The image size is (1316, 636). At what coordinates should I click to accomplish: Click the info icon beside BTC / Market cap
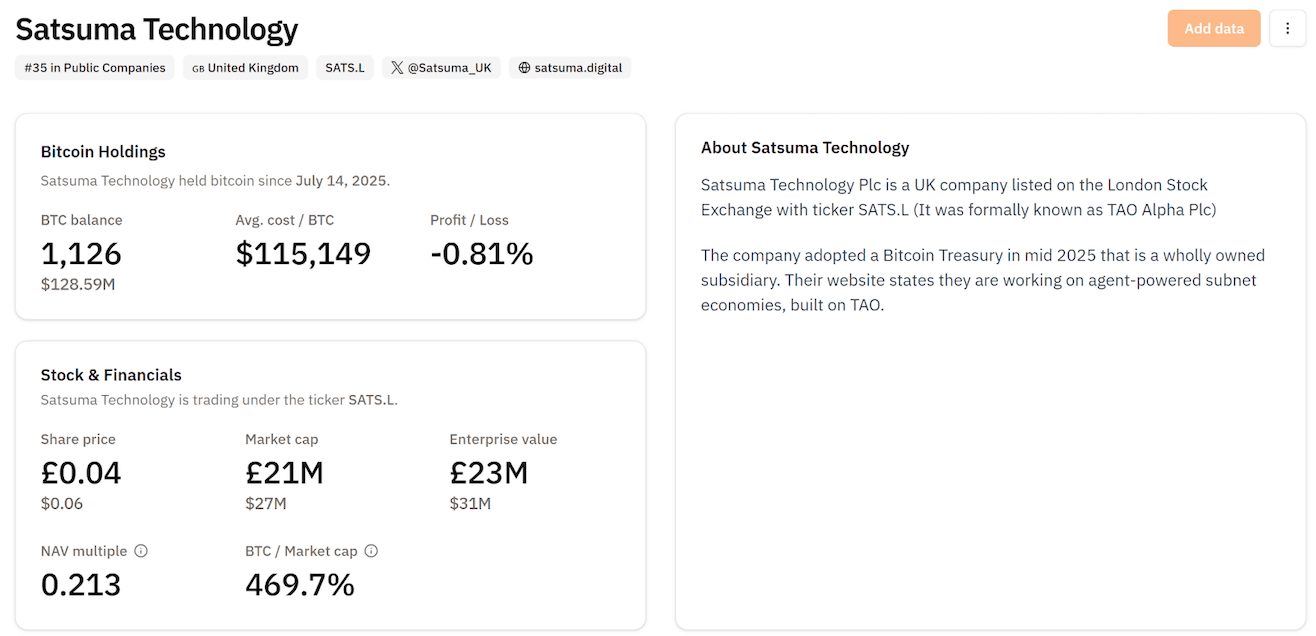tap(371, 551)
